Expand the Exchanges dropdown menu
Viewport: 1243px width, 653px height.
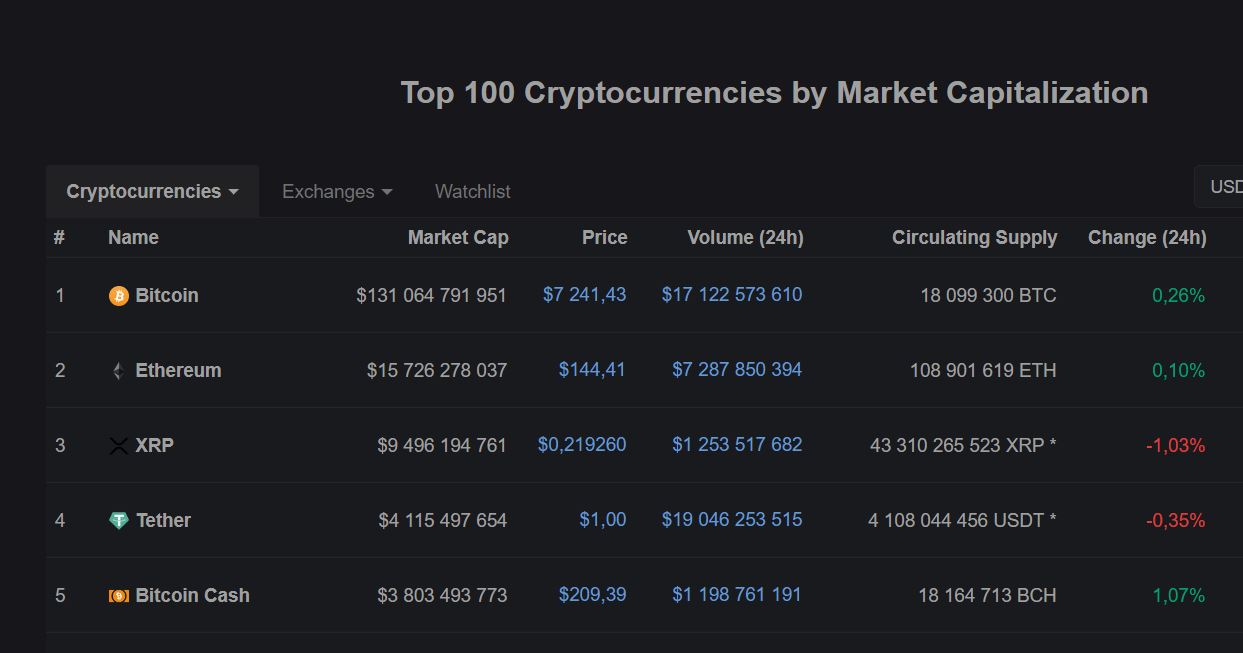click(337, 191)
